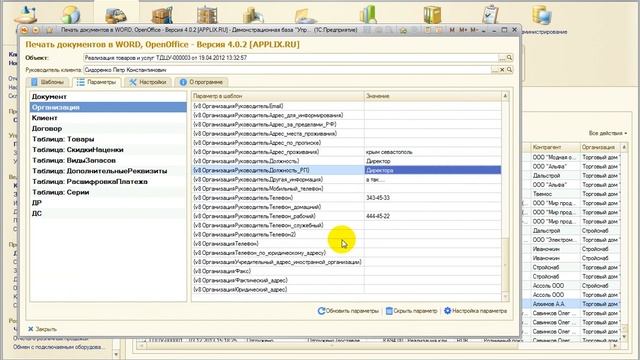The width and height of the screenshot is (640, 360).
Task: Open the О программе tab
Action: pos(201,82)
